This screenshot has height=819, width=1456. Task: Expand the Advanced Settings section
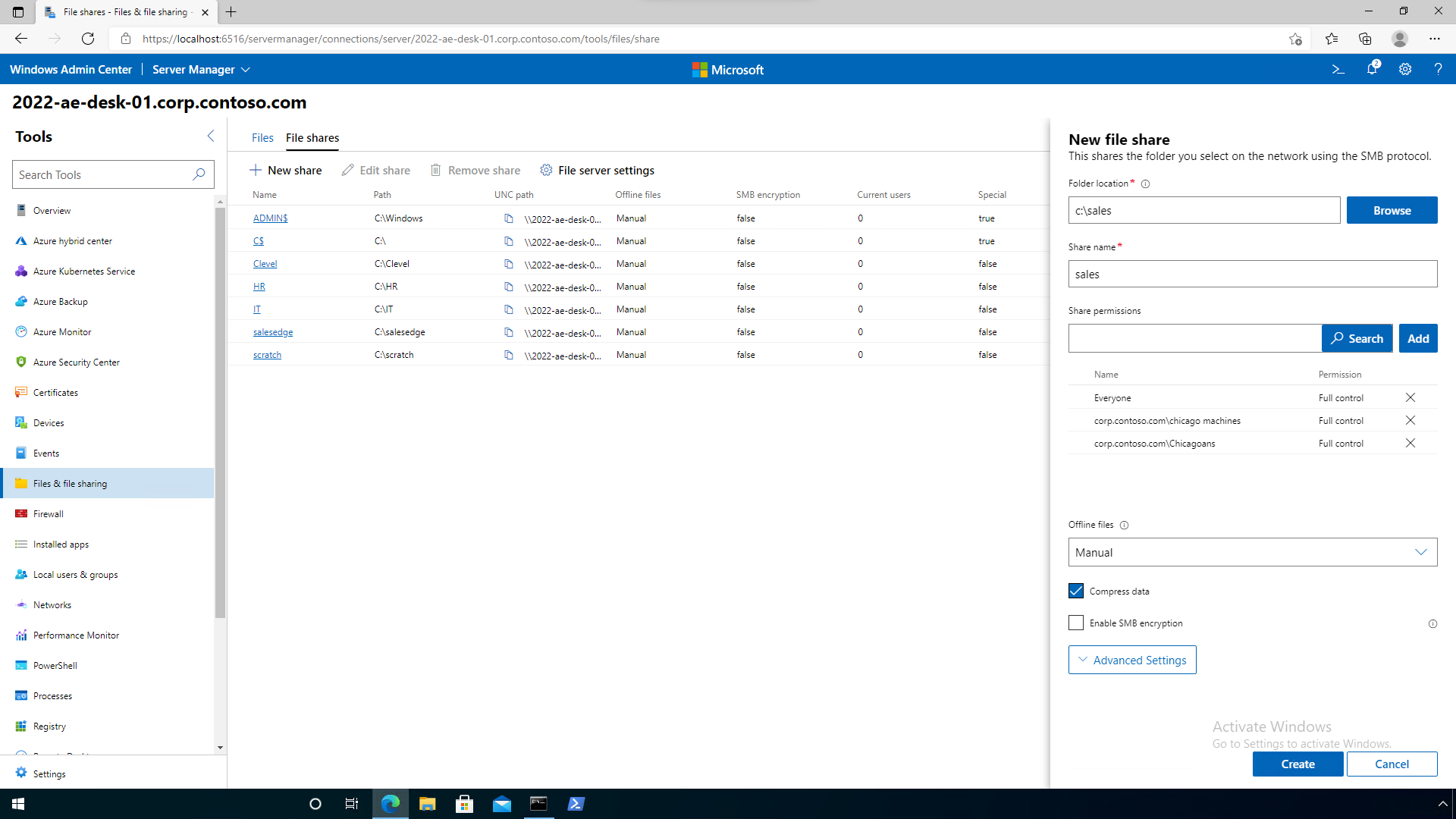(1132, 660)
